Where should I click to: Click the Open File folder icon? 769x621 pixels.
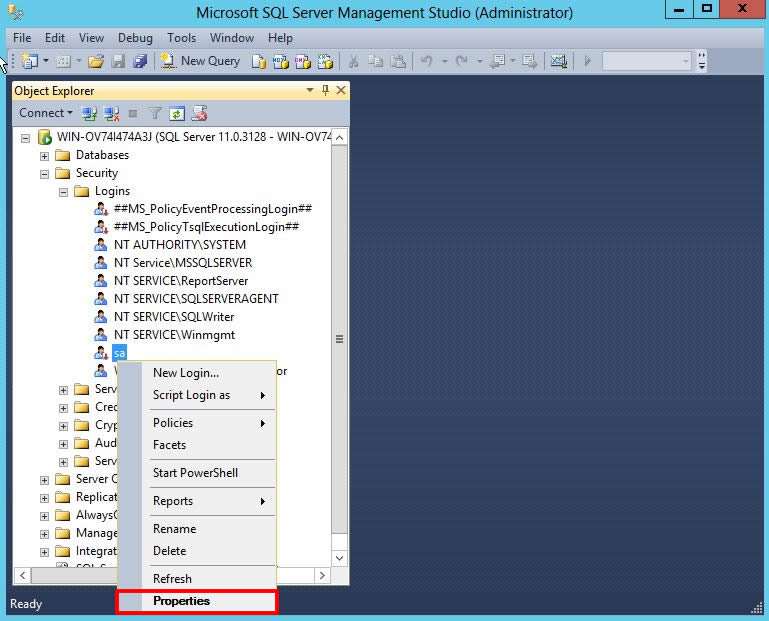click(x=96, y=61)
